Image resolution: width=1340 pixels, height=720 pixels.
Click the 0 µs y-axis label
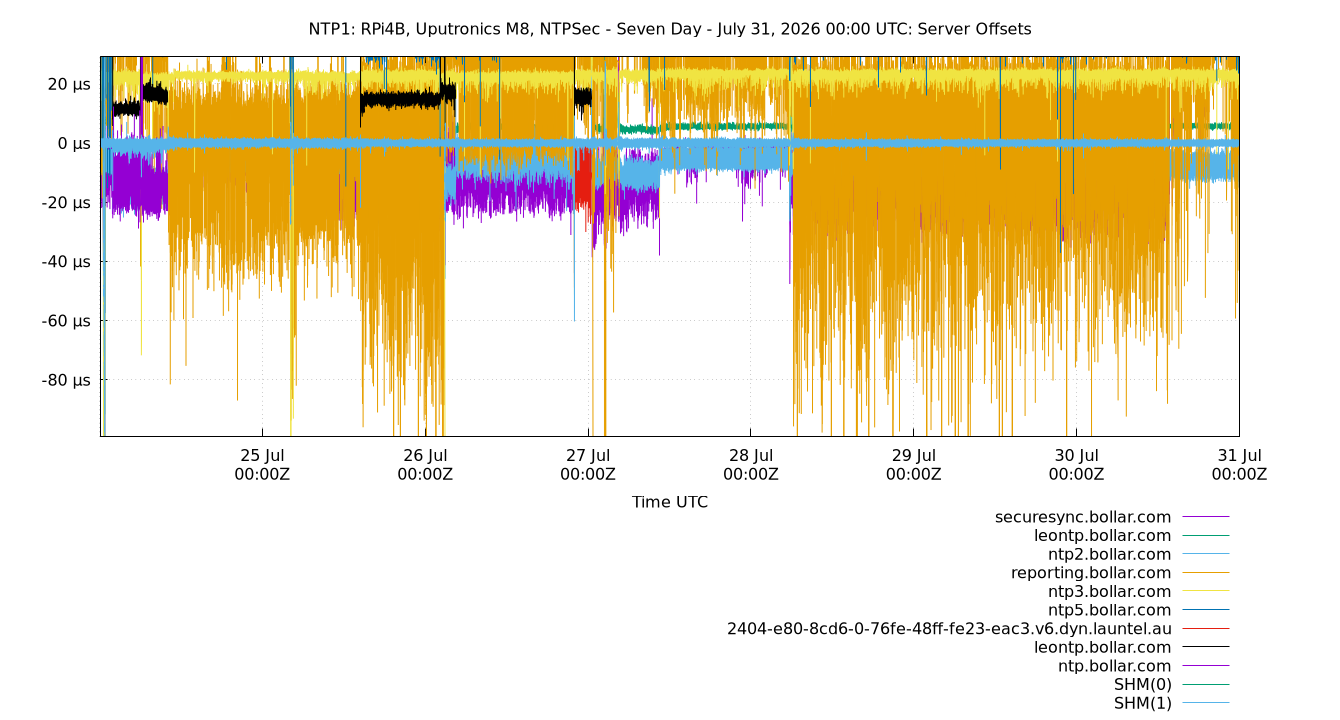click(74, 143)
